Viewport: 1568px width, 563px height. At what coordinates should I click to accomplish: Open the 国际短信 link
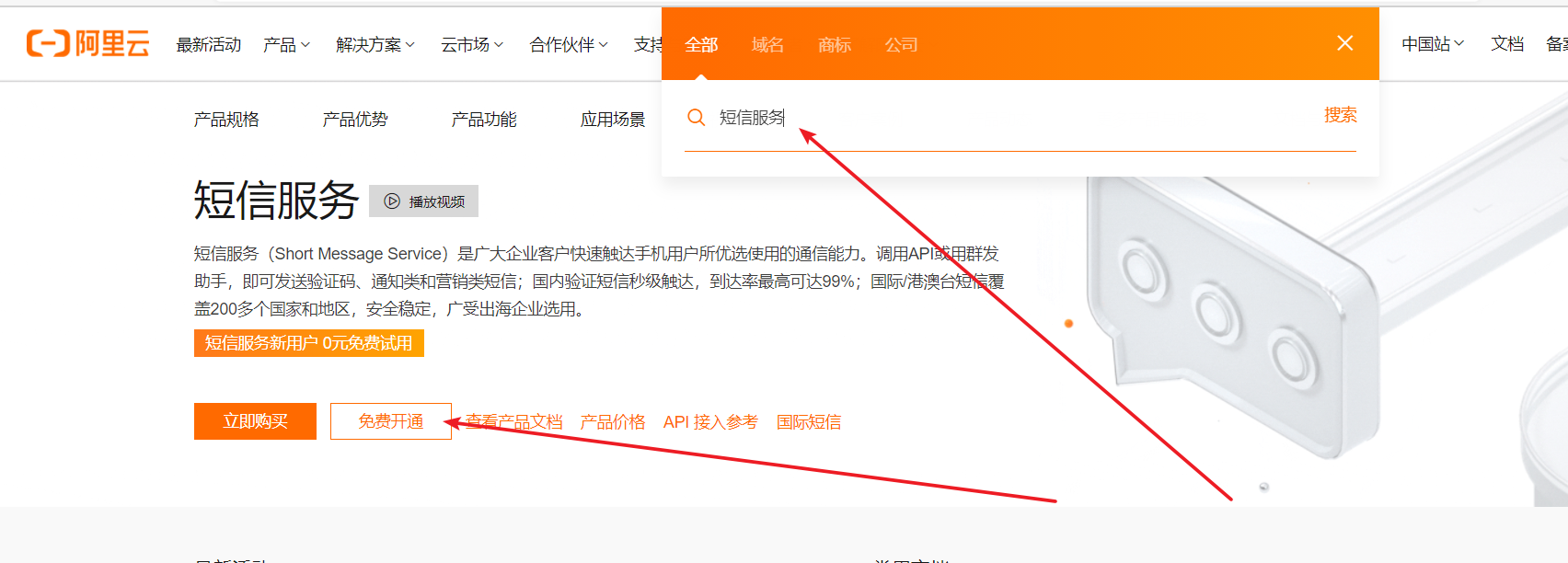(809, 421)
